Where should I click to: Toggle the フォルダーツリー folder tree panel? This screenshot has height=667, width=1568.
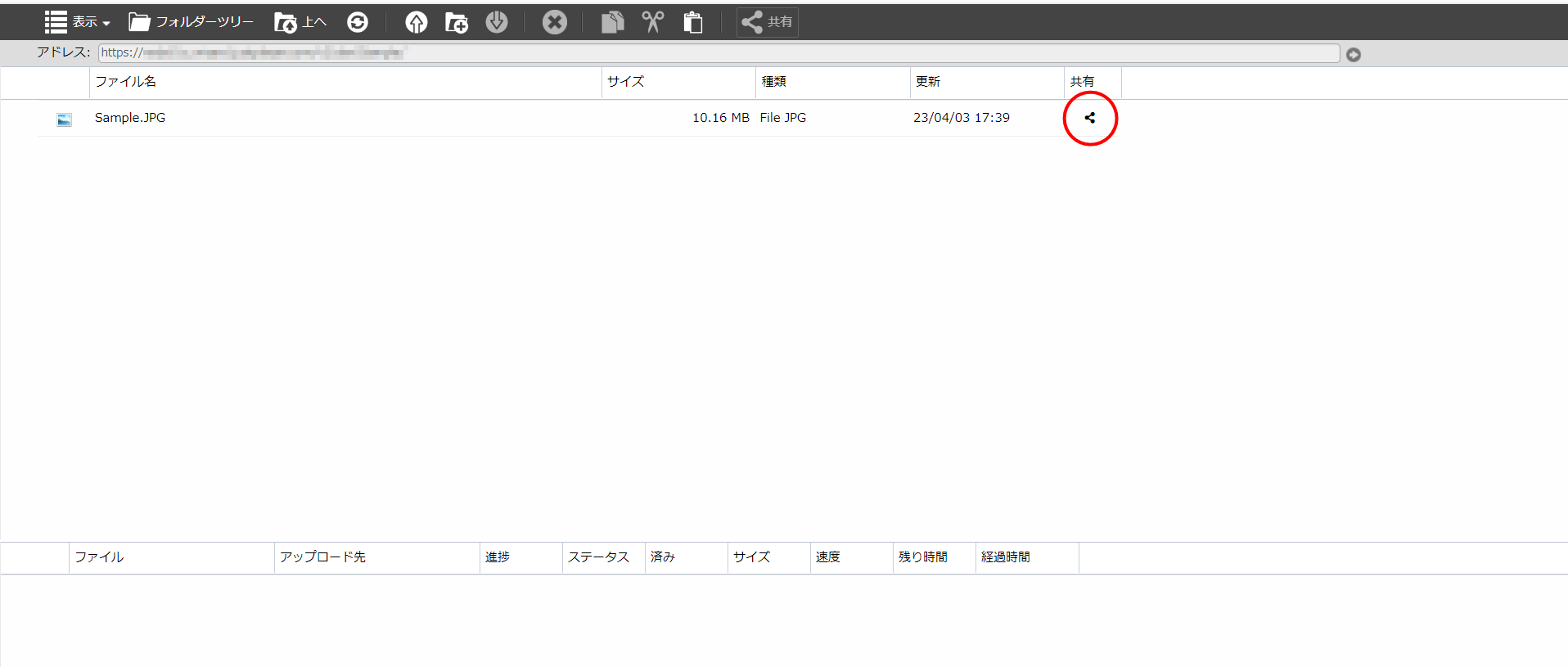[x=191, y=22]
